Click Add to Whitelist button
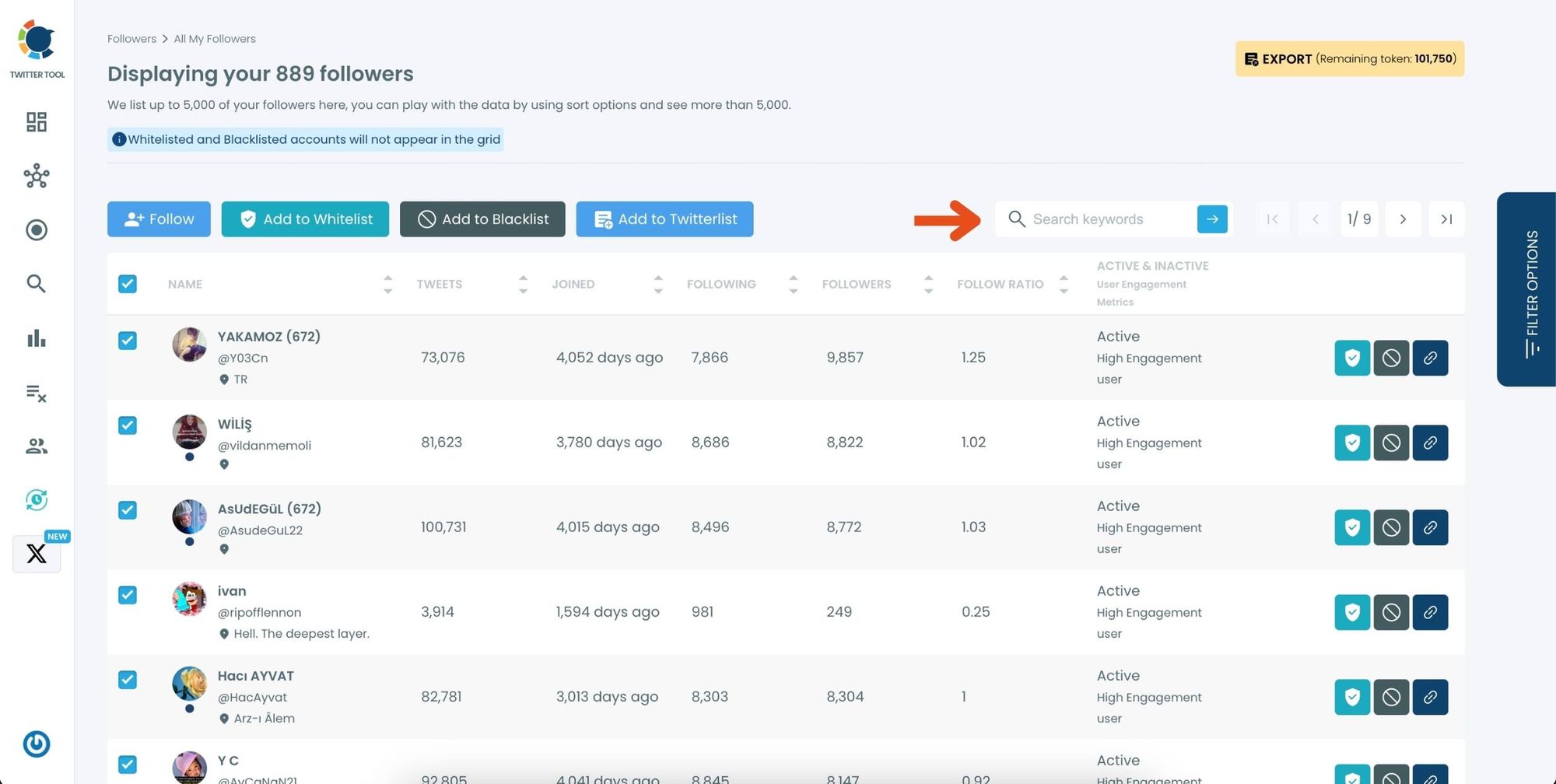 305,219
